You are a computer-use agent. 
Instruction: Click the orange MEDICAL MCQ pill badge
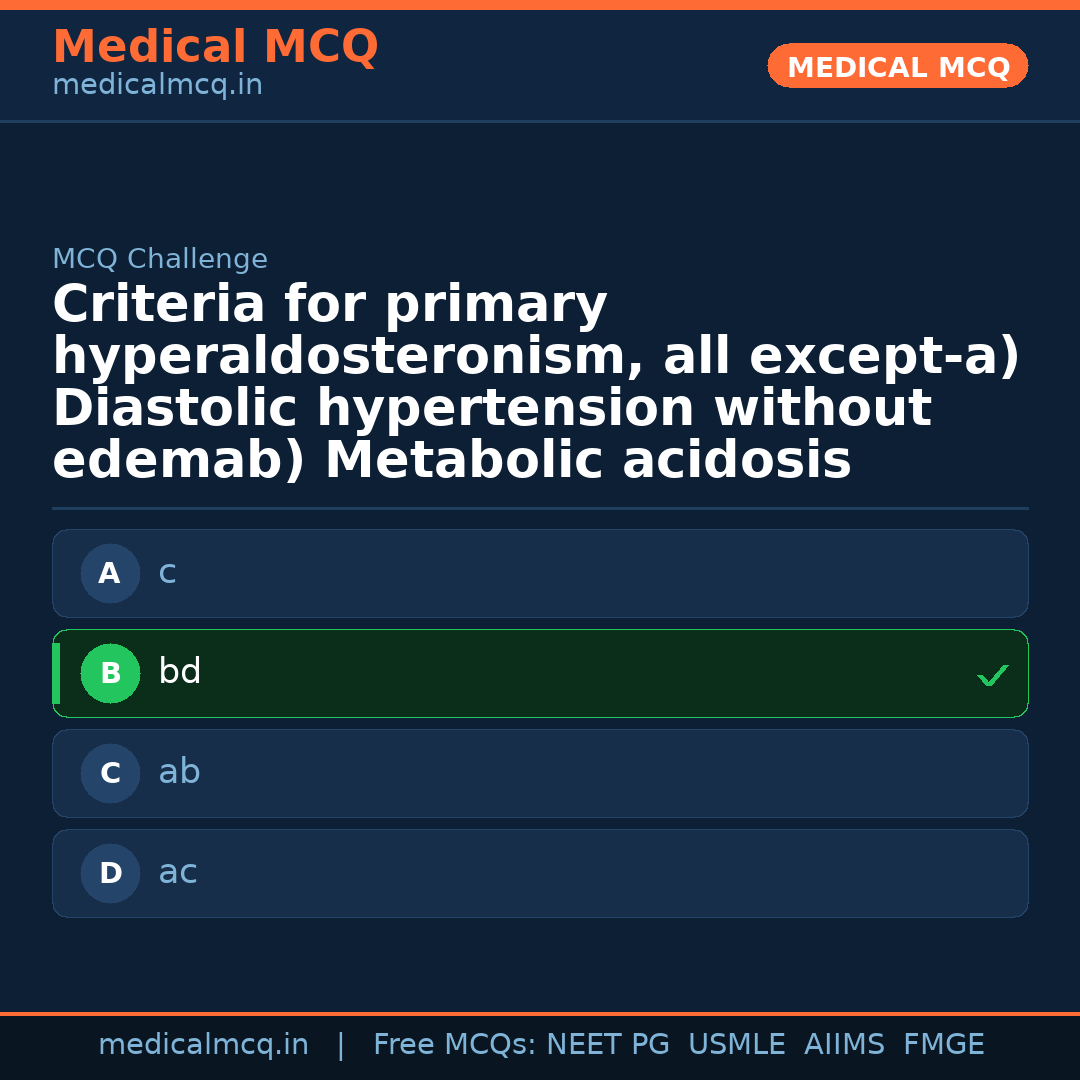point(897,66)
